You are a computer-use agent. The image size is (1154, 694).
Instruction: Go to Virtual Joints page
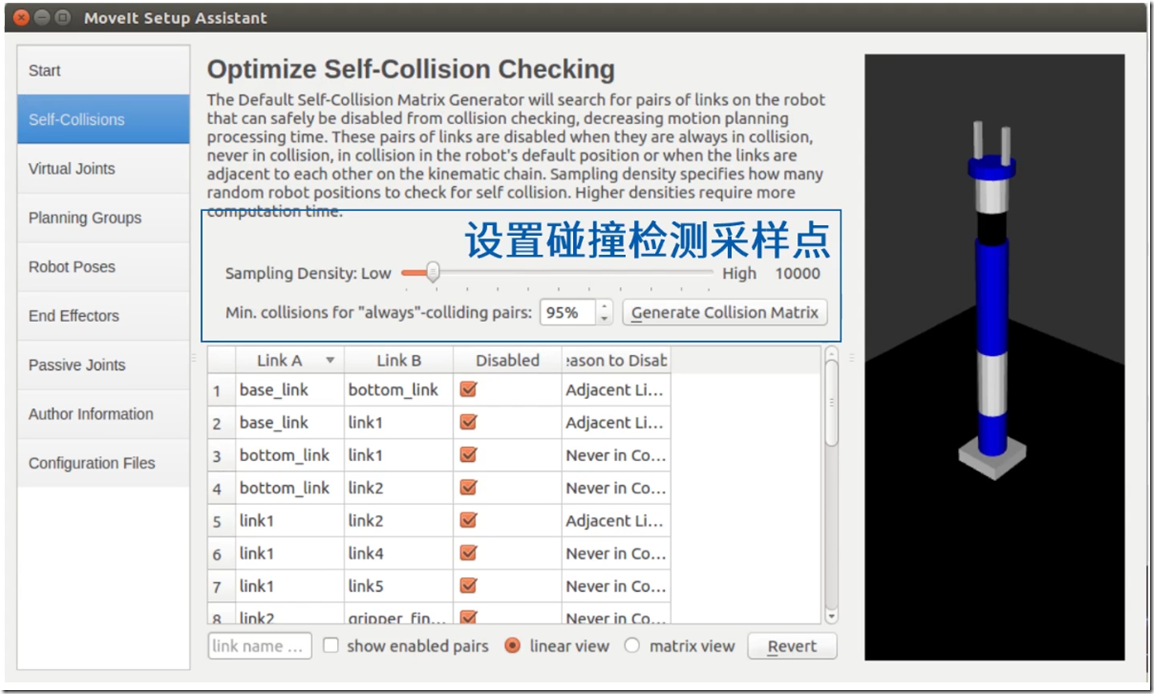103,169
